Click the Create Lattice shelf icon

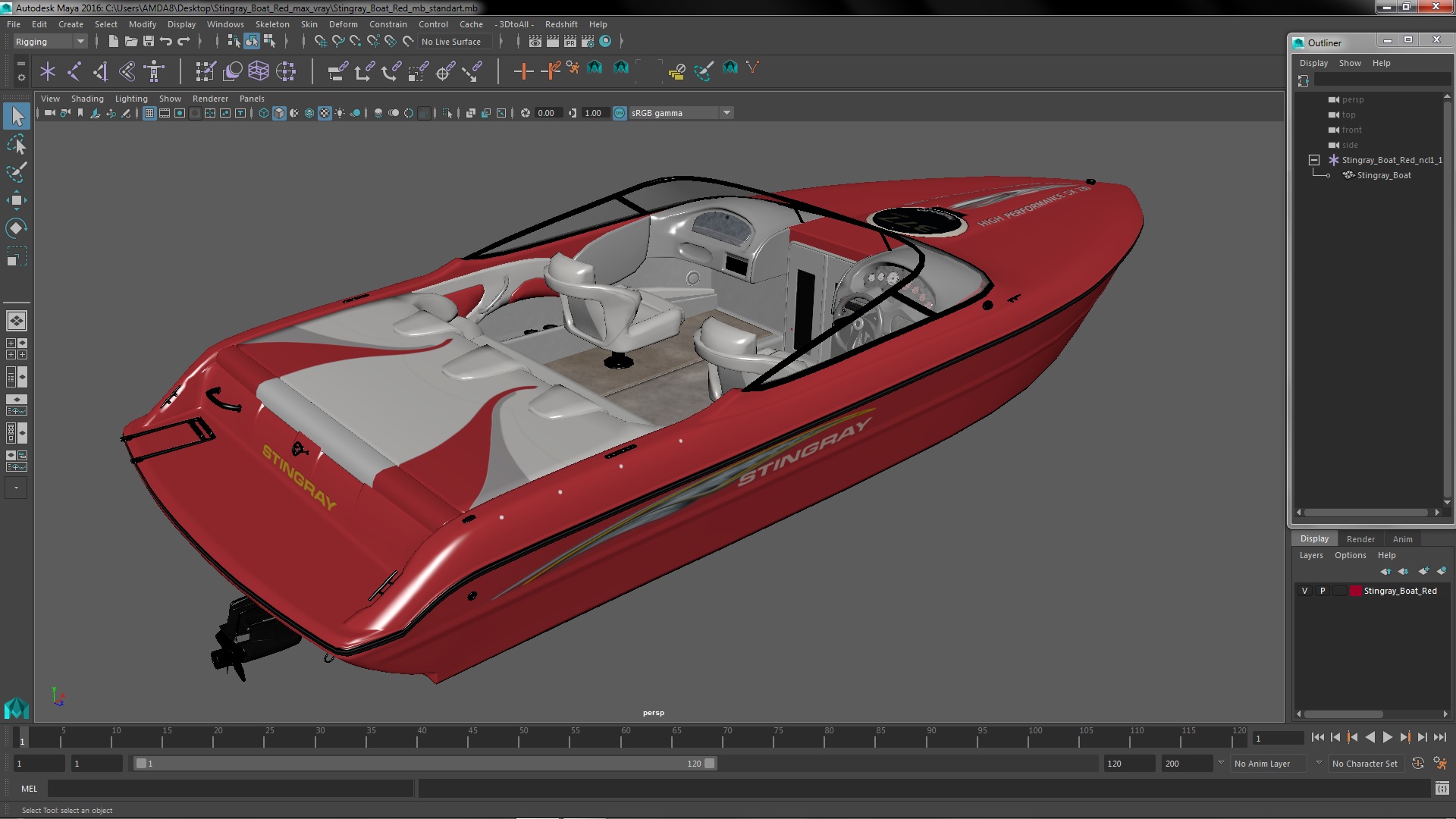coord(259,71)
